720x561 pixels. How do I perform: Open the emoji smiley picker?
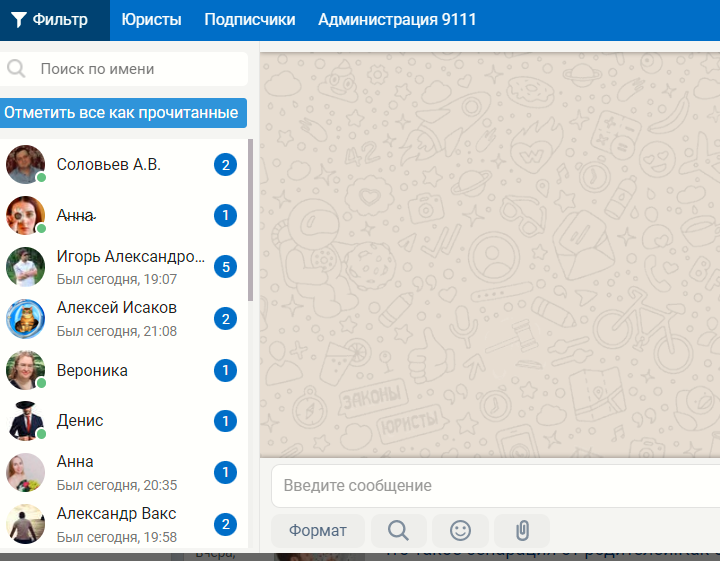tap(460, 530)
